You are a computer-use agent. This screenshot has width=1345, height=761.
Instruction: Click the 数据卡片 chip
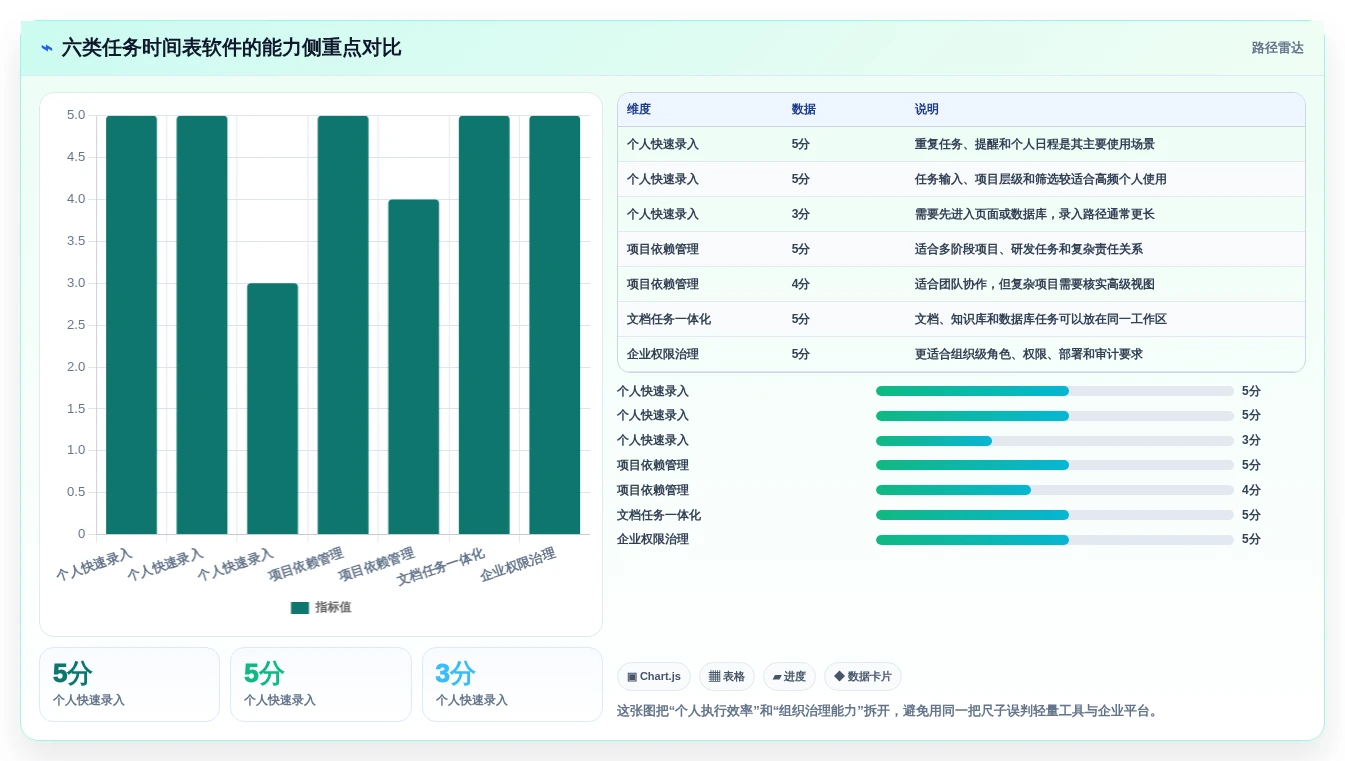tap(863, 677)
